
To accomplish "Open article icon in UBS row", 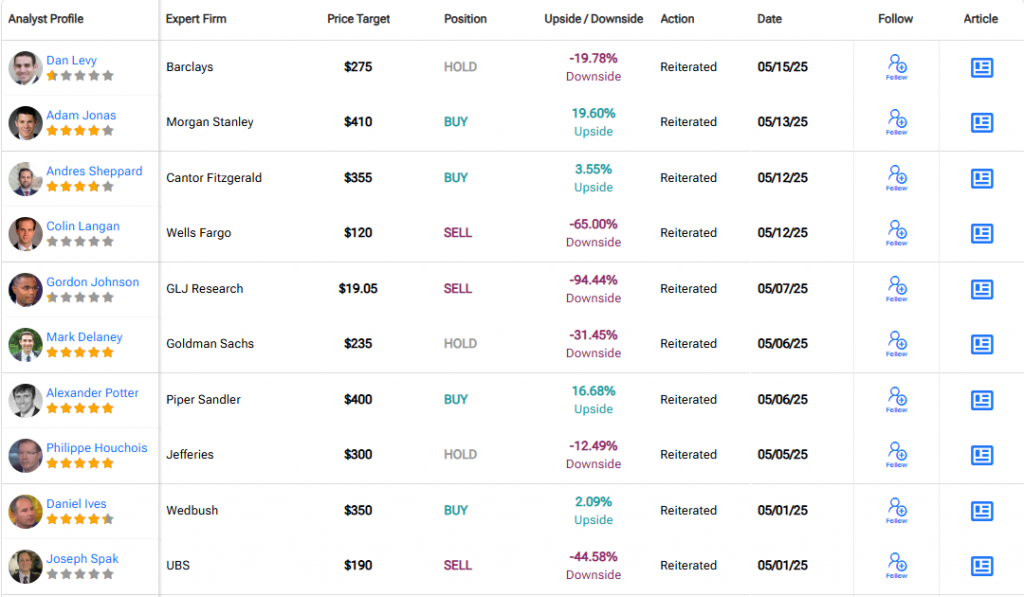I will [982, 566].
